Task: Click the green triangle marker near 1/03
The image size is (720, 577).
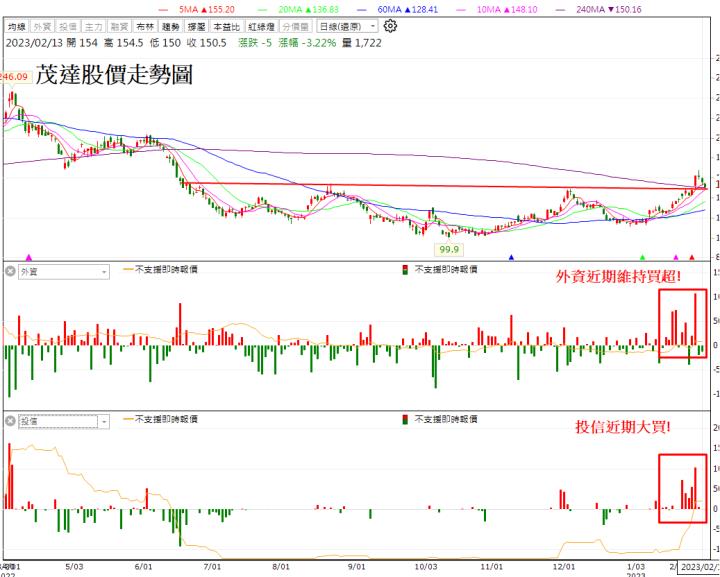Action: [642, 258]
